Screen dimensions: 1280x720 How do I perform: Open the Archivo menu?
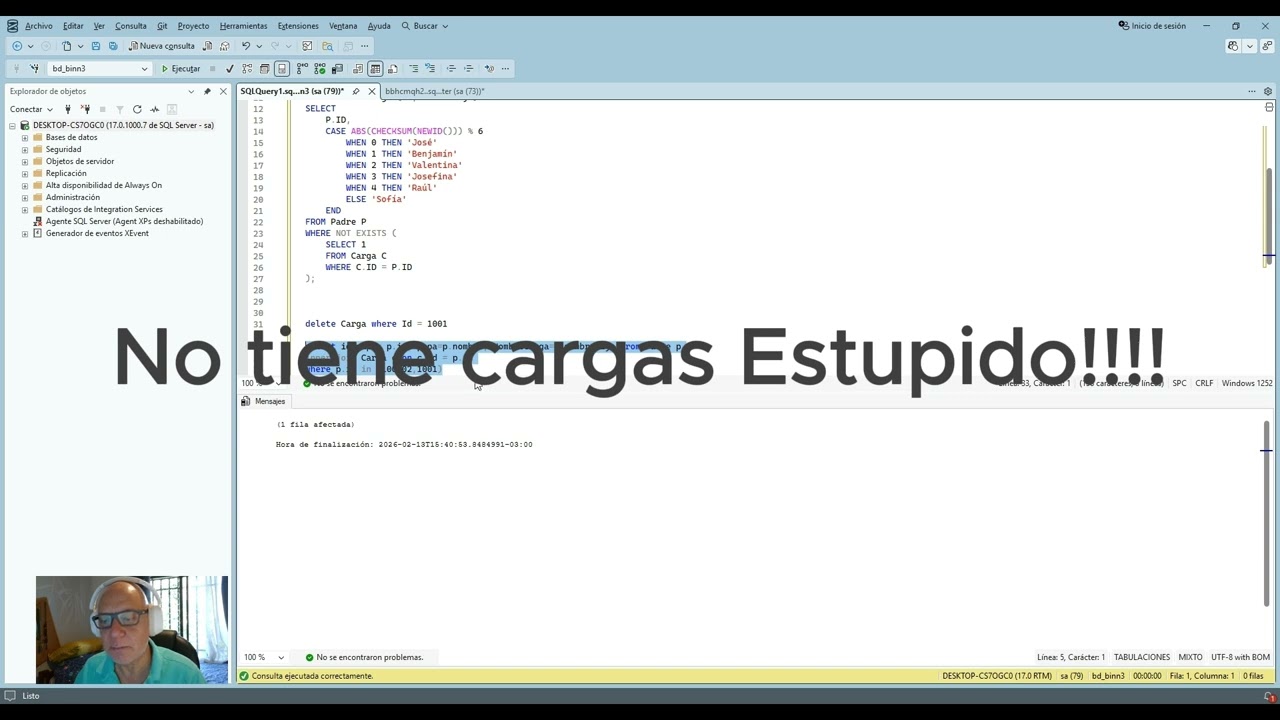38,26
